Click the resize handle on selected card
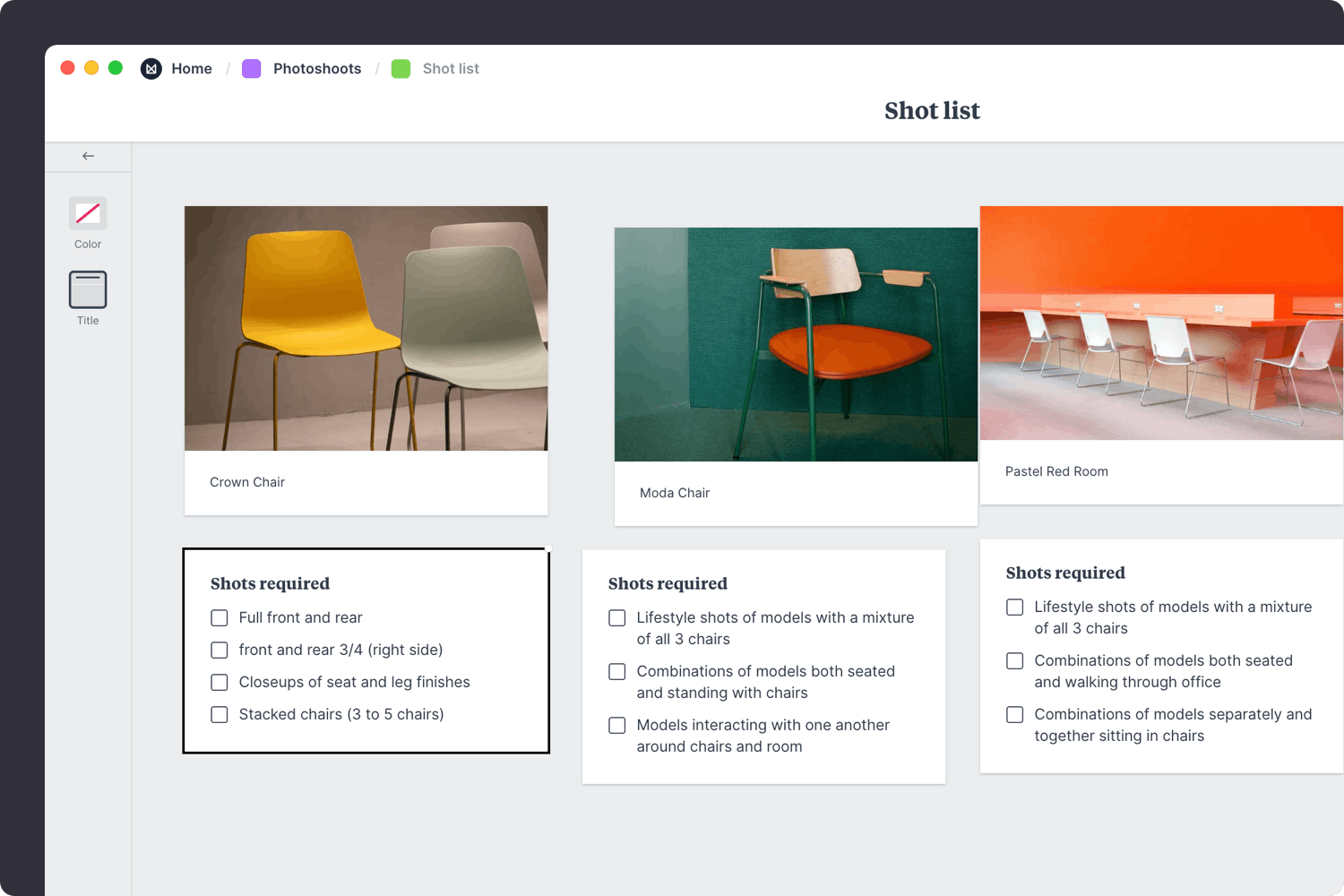 tap(548, 548)
